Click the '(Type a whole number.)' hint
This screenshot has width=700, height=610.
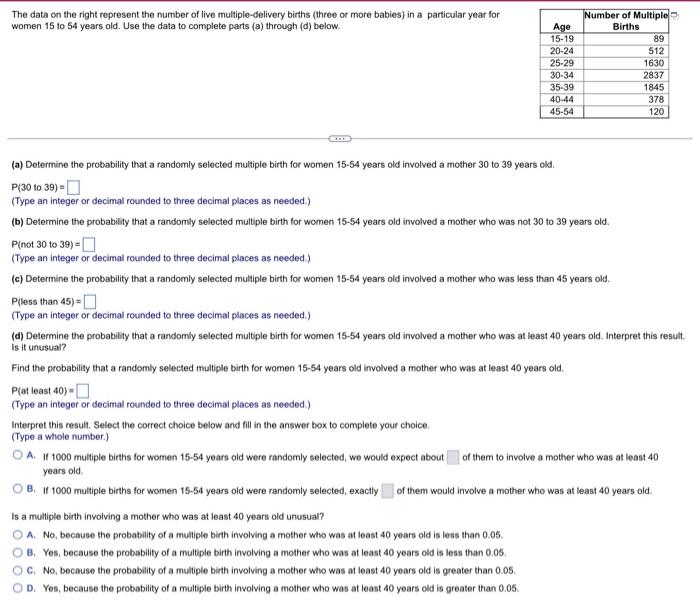pos(60,437)
